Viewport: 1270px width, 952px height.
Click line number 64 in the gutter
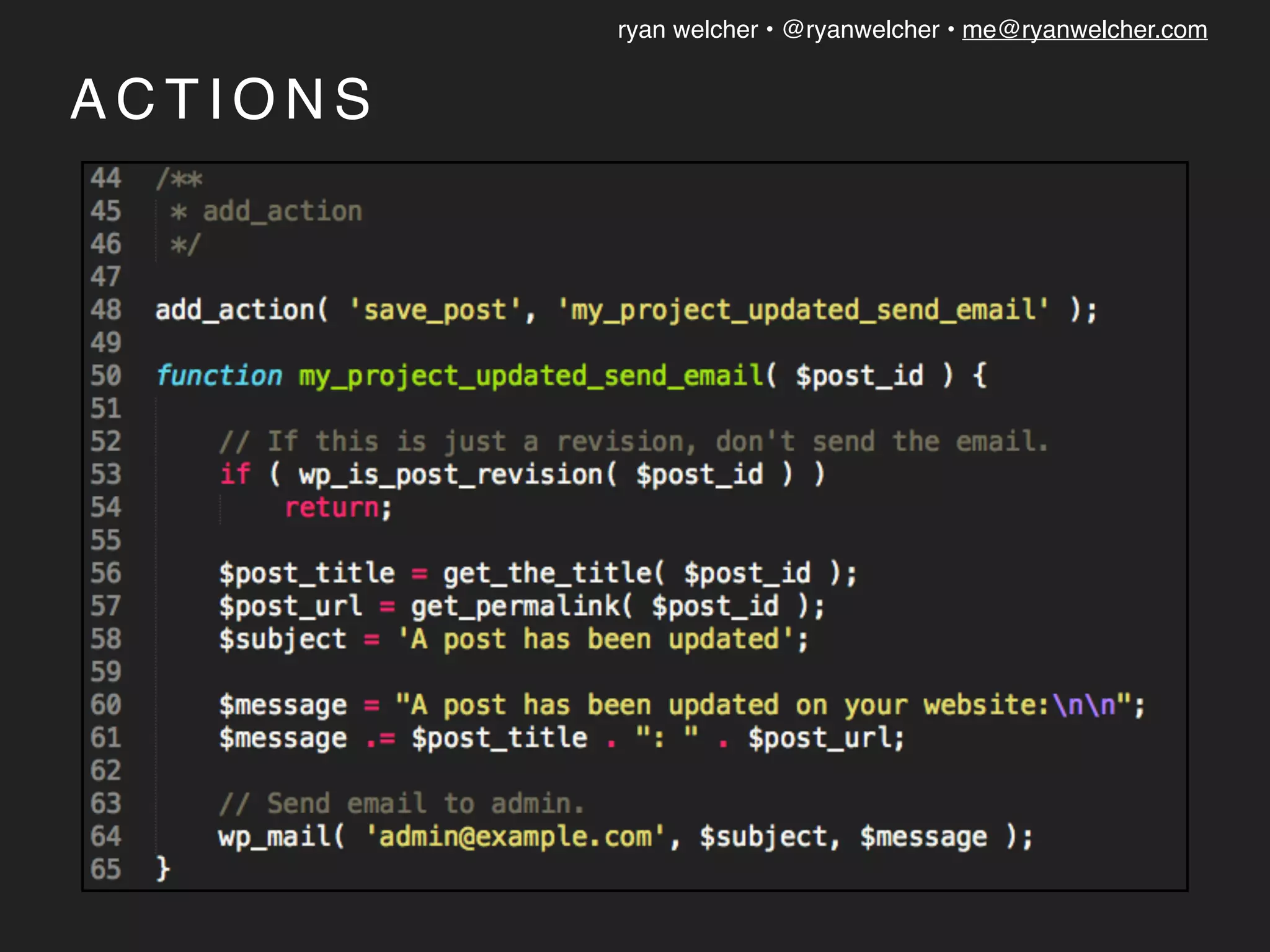(x=105, y=837)
